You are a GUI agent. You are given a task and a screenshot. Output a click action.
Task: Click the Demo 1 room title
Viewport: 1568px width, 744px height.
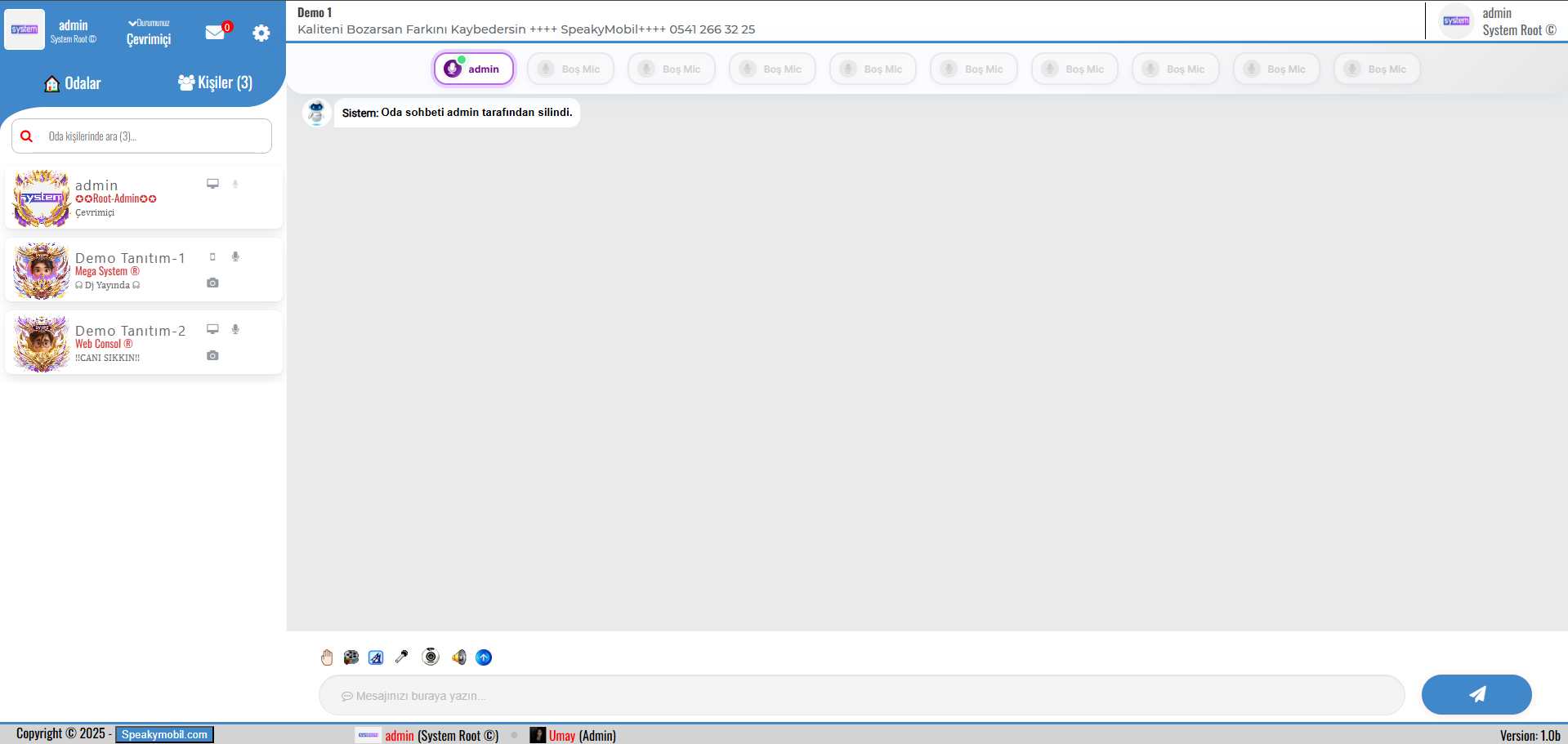click(x=315, y=12)
